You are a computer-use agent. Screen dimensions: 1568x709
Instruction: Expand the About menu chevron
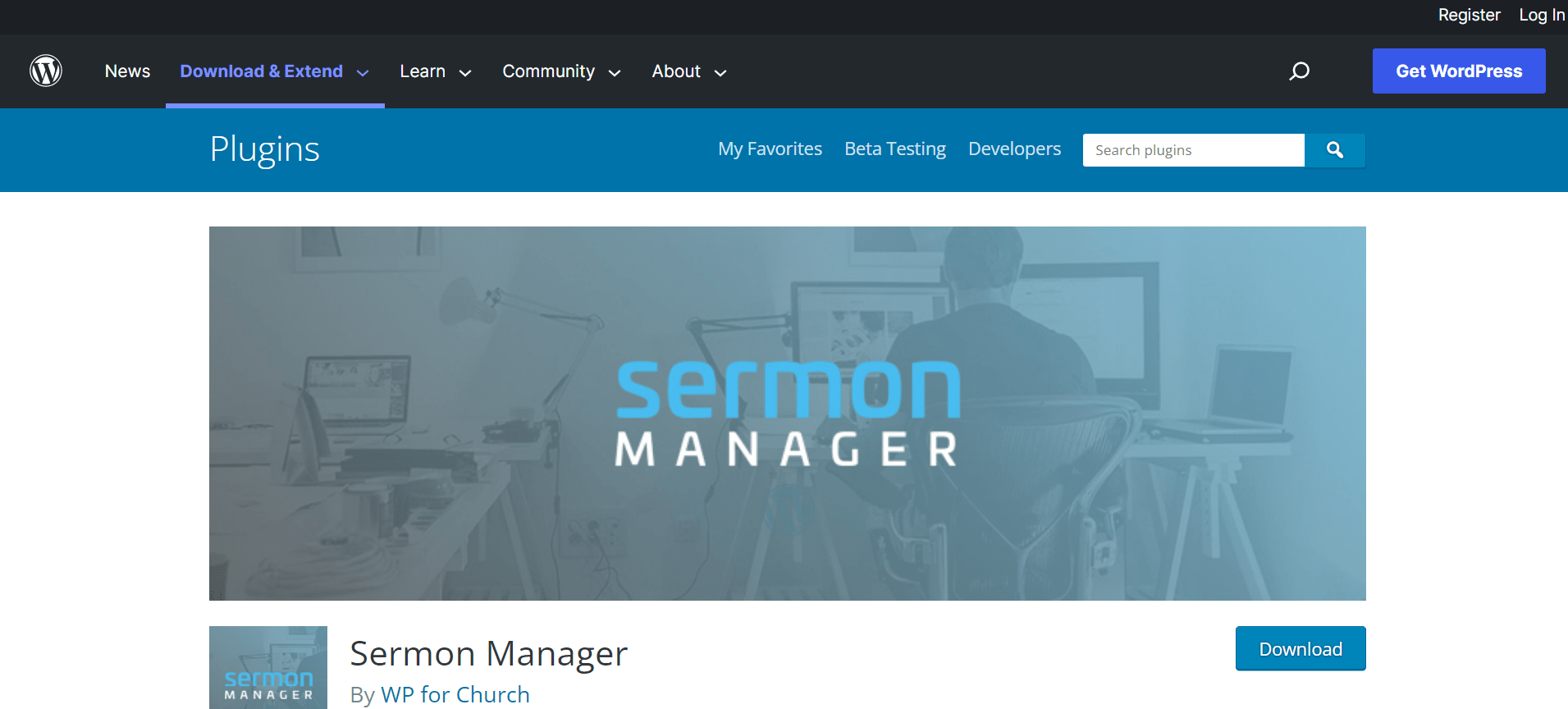tap(720, 73)
